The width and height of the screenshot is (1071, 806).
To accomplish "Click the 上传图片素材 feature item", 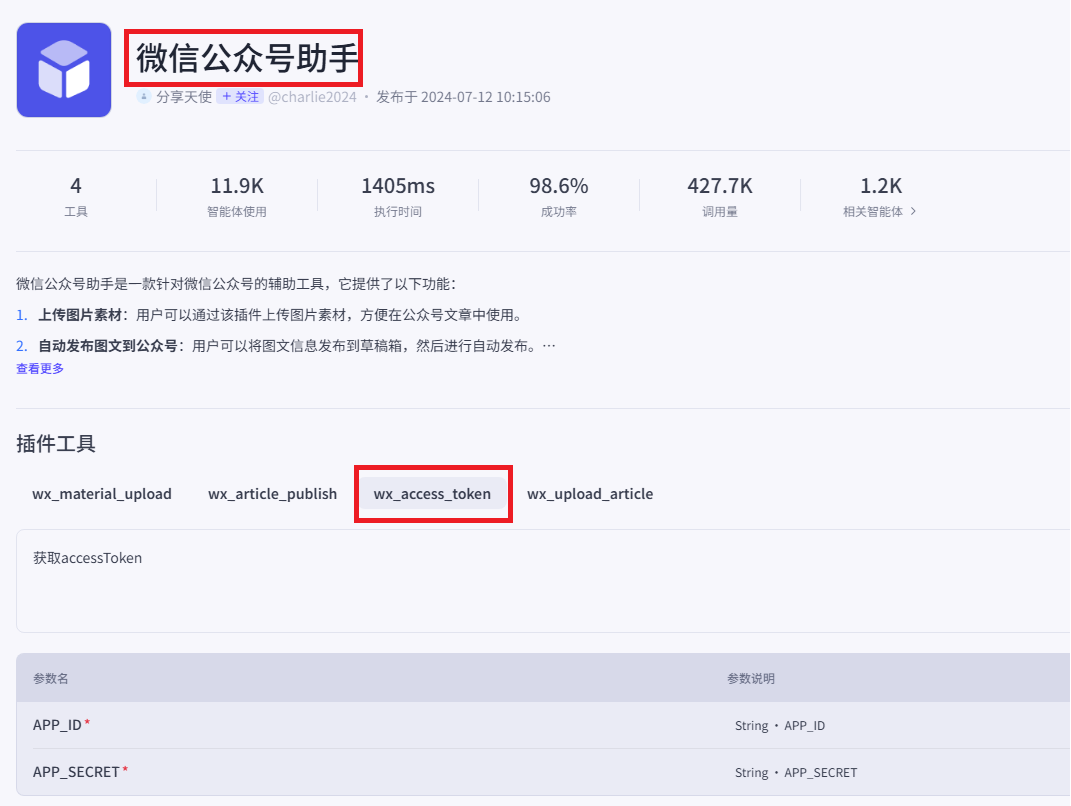I will coord(269,315).
